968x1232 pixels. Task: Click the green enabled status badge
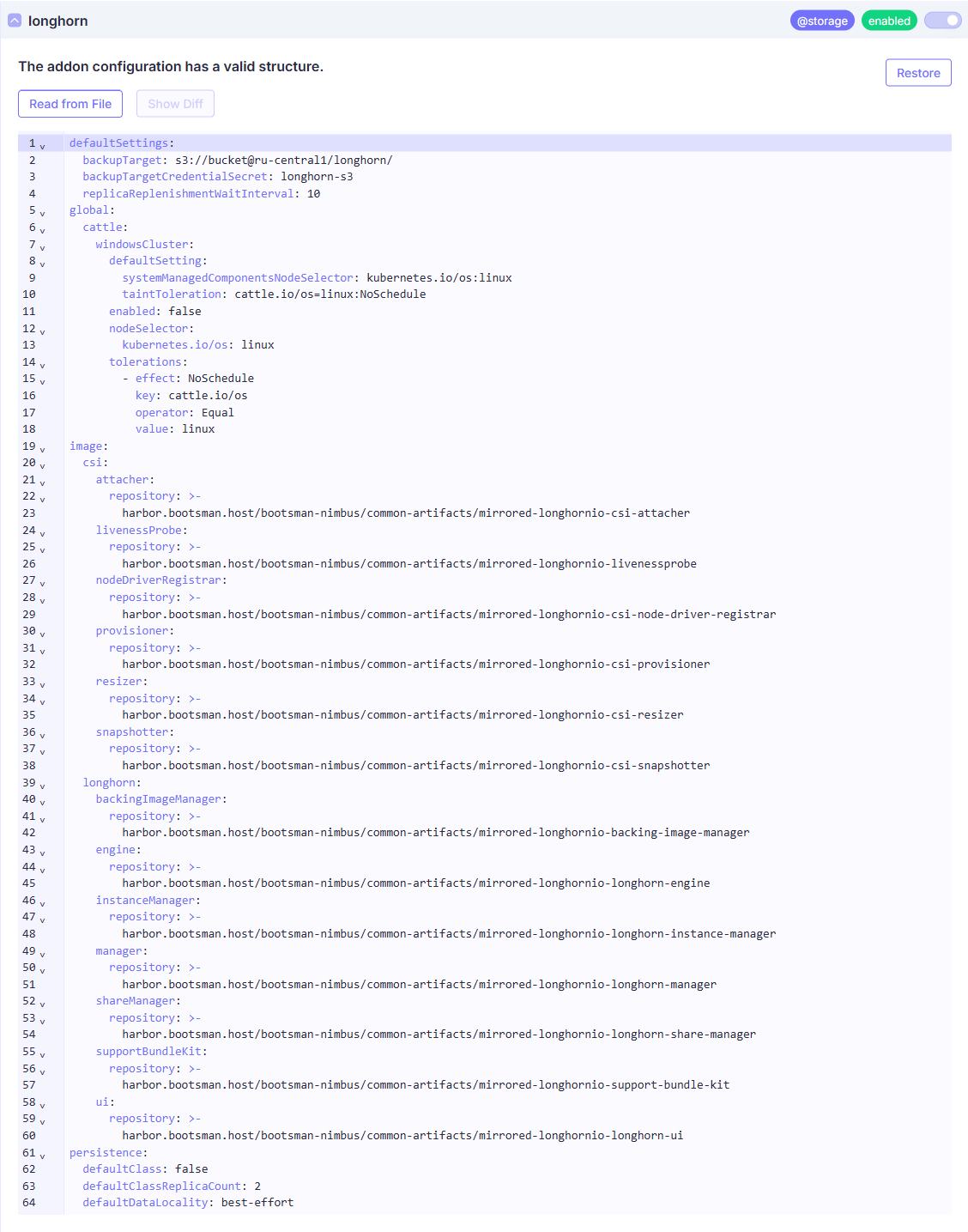coord(888,21)
